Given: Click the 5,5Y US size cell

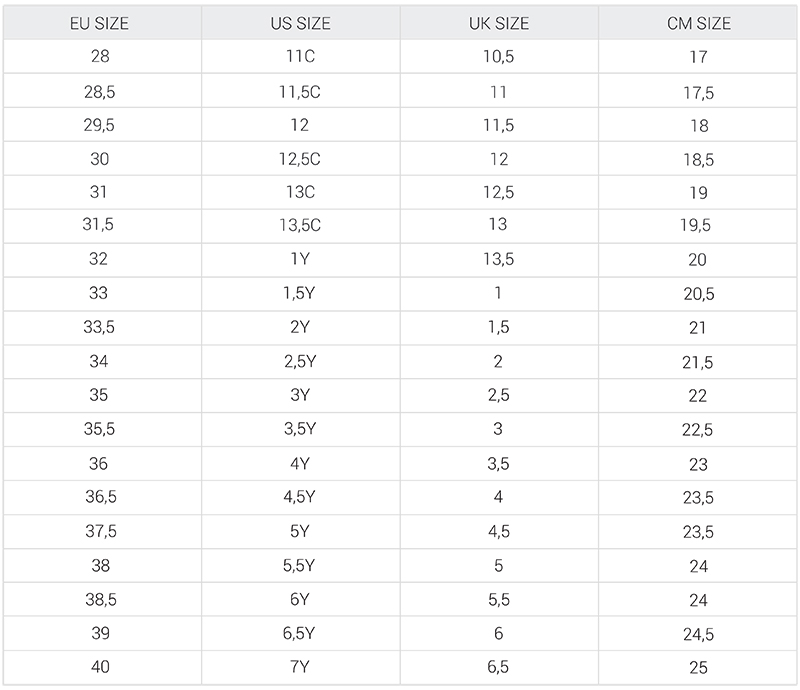Looking at the screenshot, I should 301,565.
